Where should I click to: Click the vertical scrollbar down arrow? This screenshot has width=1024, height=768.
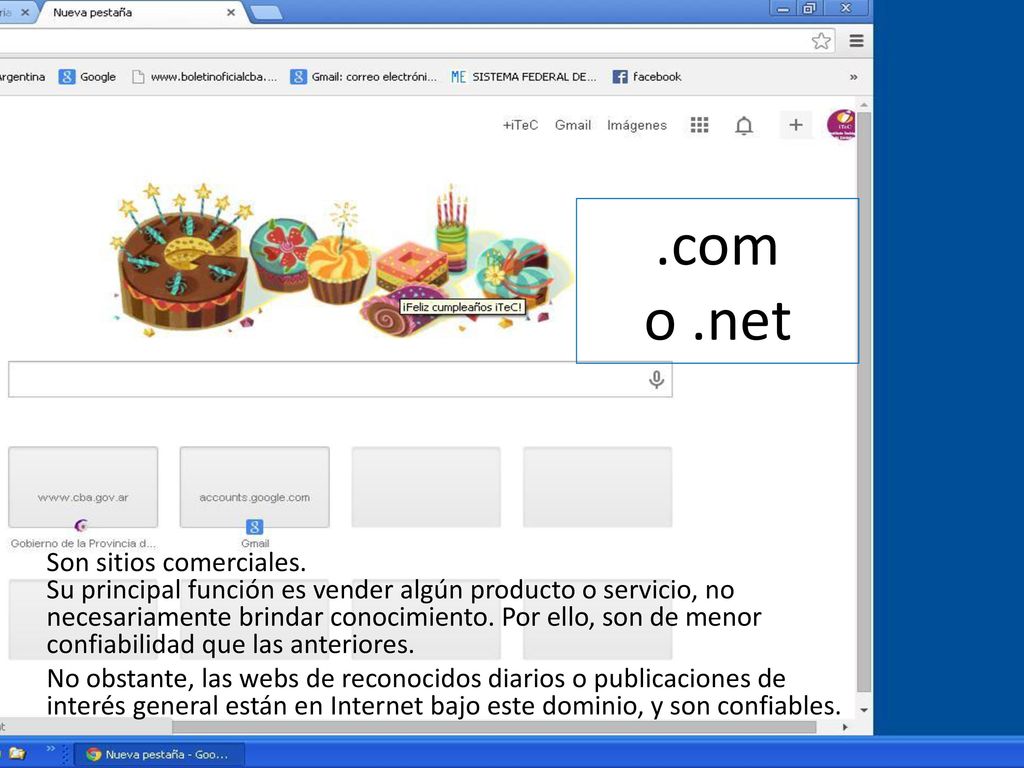pyautogui.click(x=864, y=710)
